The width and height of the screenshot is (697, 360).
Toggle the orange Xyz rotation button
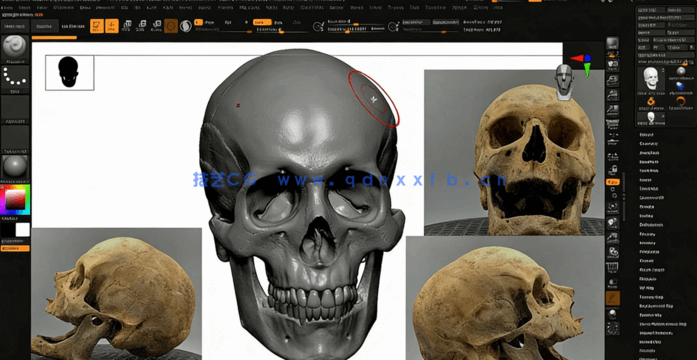pos(613,182)
